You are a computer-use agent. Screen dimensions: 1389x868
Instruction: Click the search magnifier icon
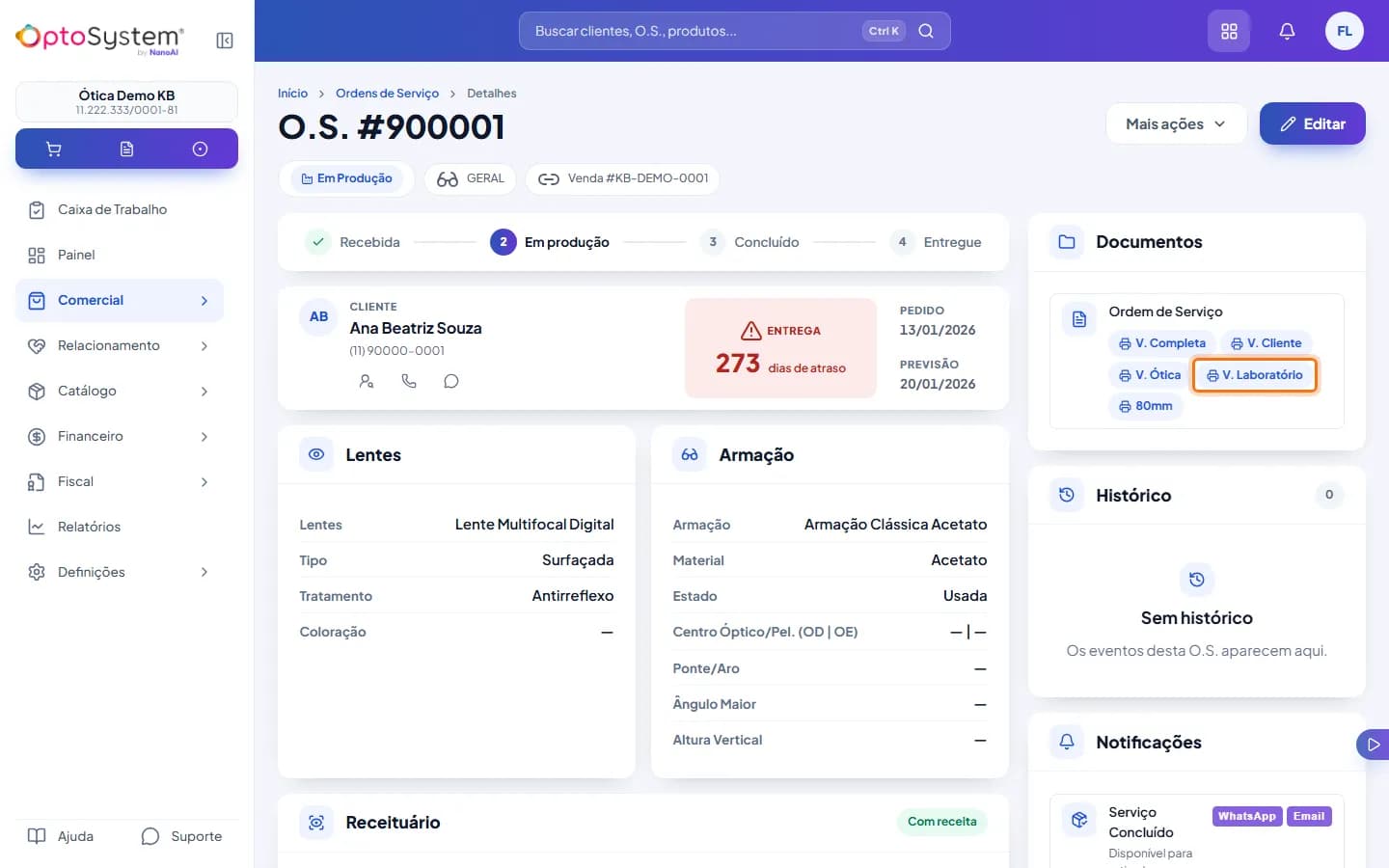pyautogui.click(x=926, y=31)
